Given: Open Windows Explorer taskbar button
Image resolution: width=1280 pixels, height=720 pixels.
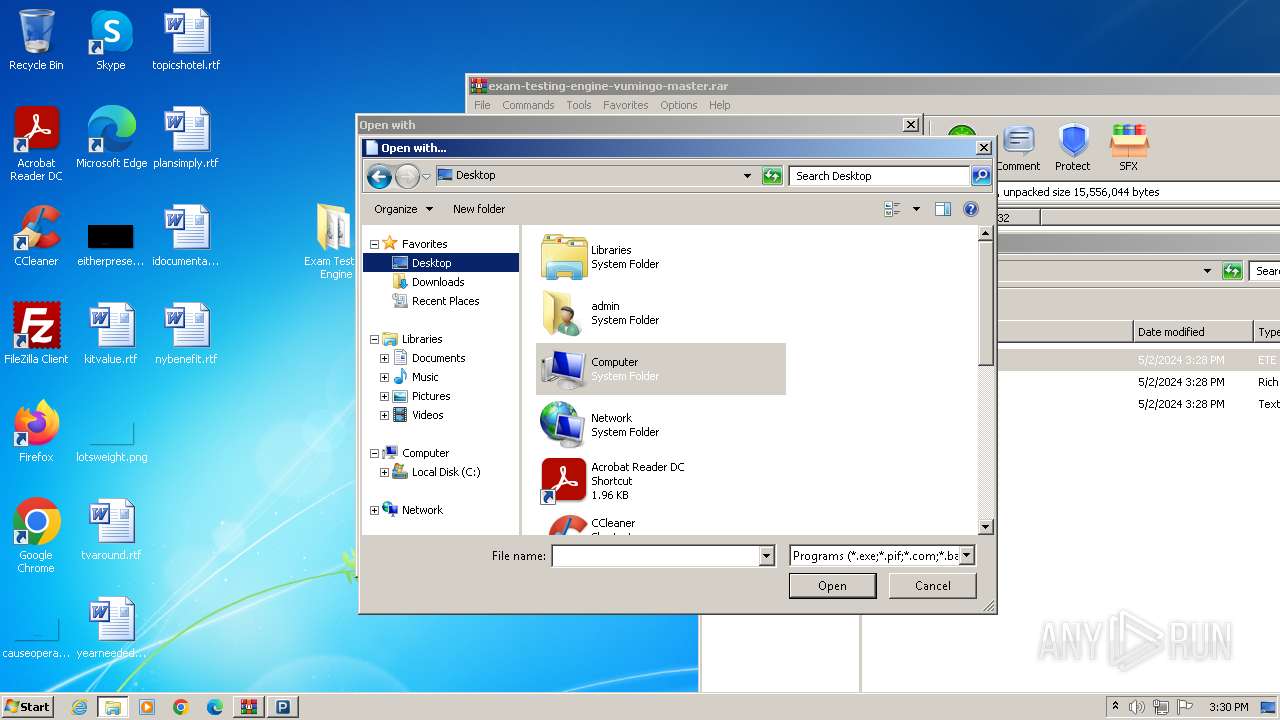Looking at the screenshot, I should point(113,707).
